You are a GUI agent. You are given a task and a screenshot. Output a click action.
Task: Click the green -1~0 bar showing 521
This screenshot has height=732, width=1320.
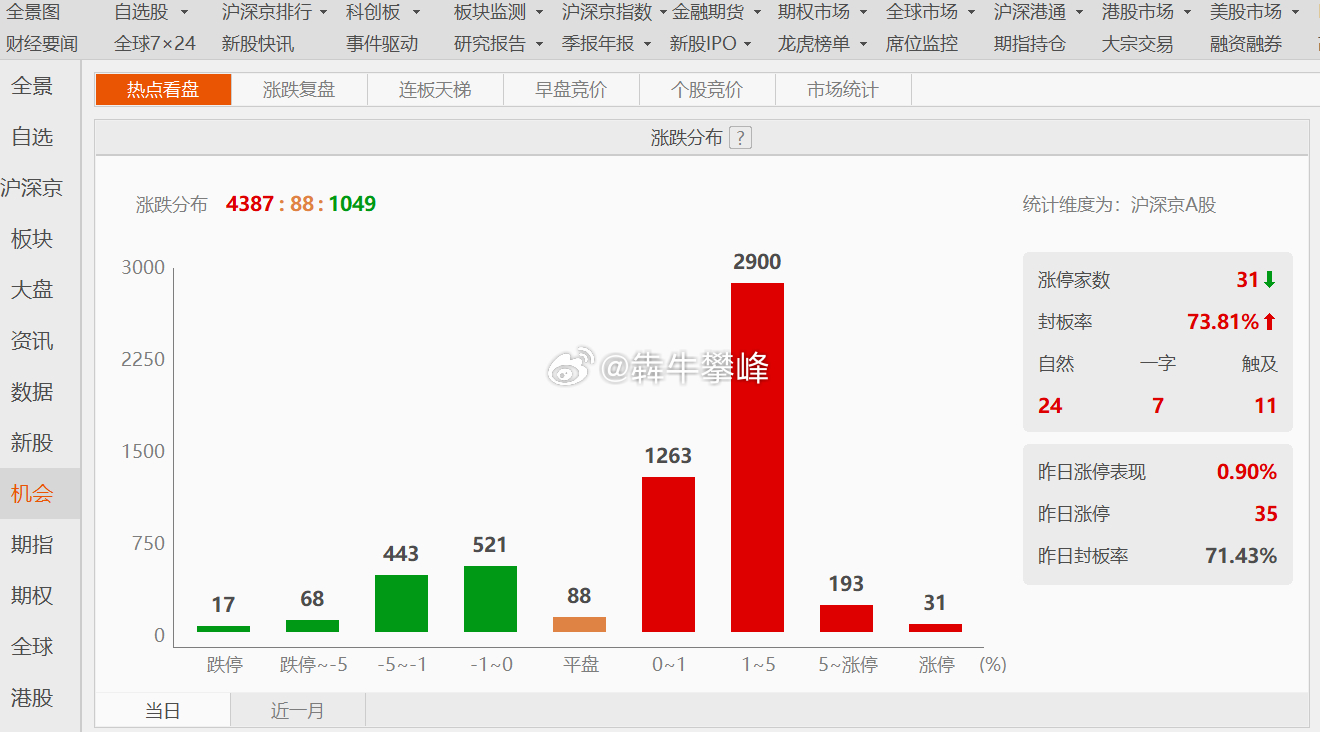(x=490, y=599)
